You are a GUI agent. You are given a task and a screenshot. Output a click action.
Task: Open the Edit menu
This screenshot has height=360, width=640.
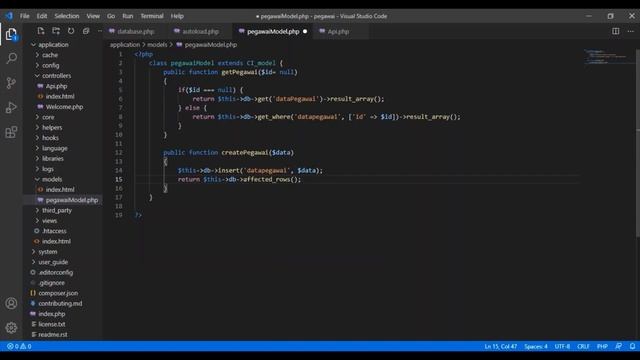point(42,16)
